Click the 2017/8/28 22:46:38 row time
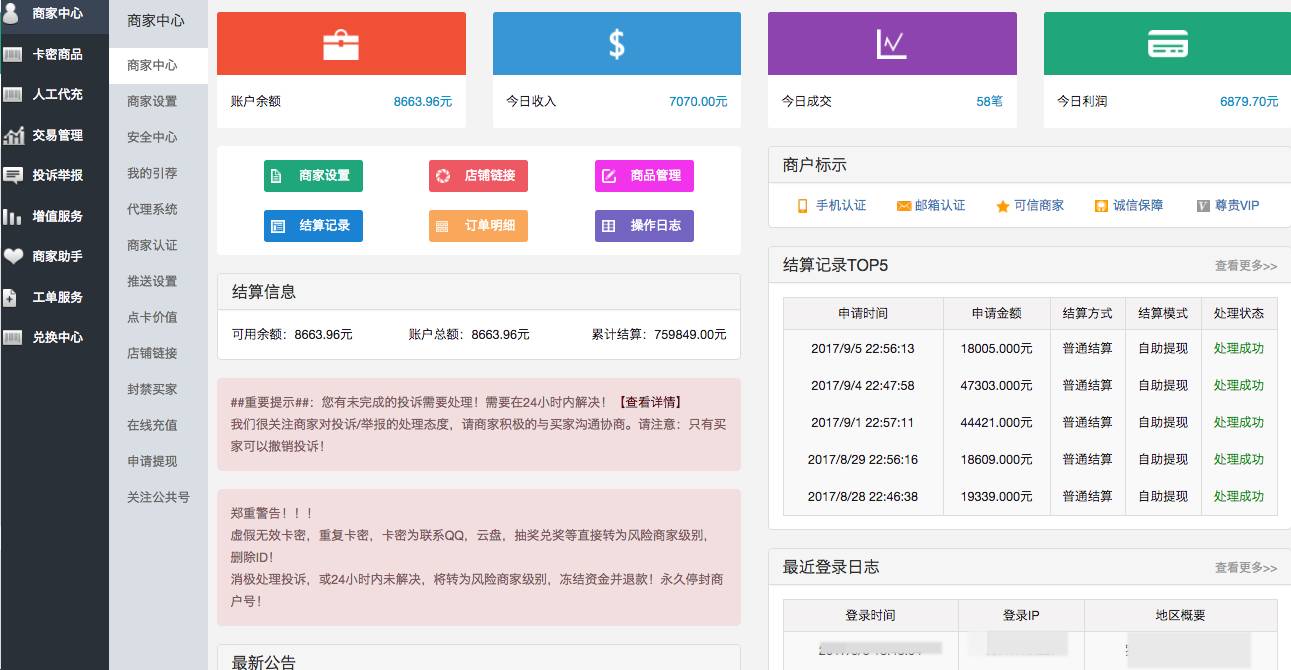The width and height of the screenshot is (1291, 670). (862, 496)
